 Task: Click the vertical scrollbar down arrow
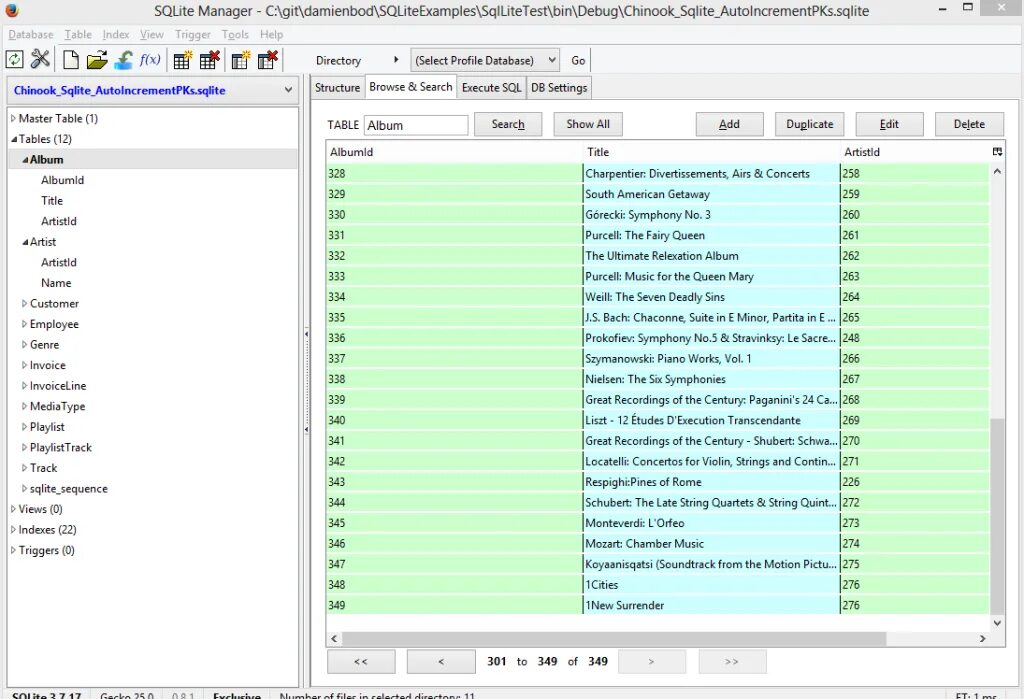click(x=997, y=620)
